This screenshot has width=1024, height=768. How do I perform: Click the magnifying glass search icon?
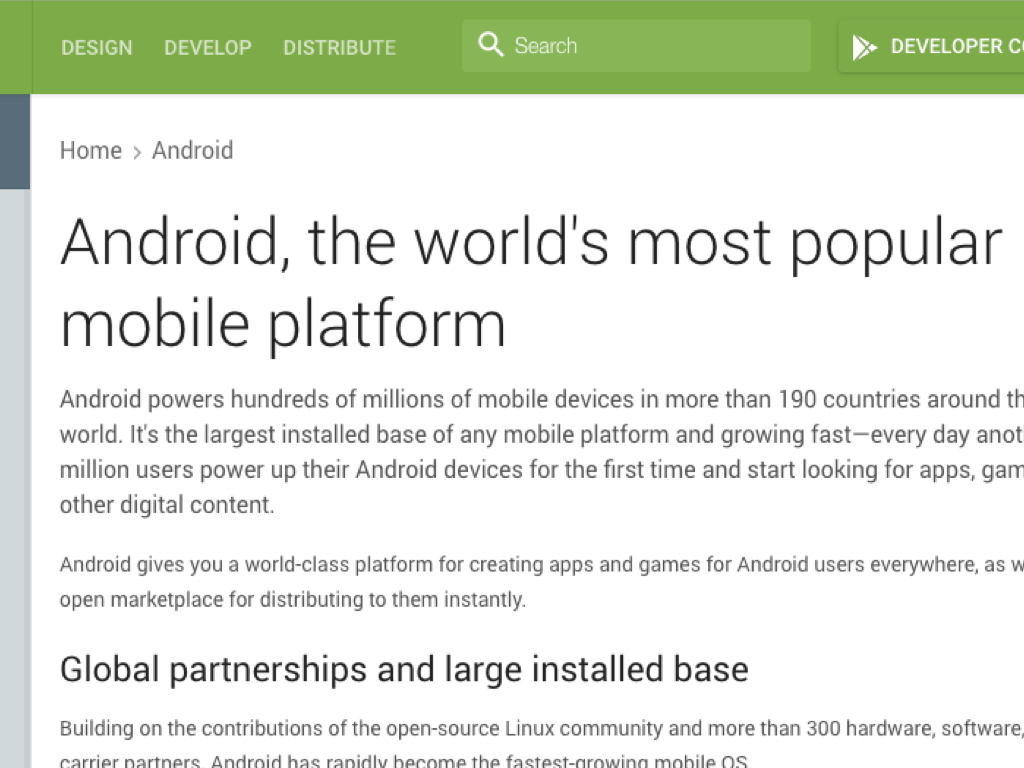coord(490,45)
